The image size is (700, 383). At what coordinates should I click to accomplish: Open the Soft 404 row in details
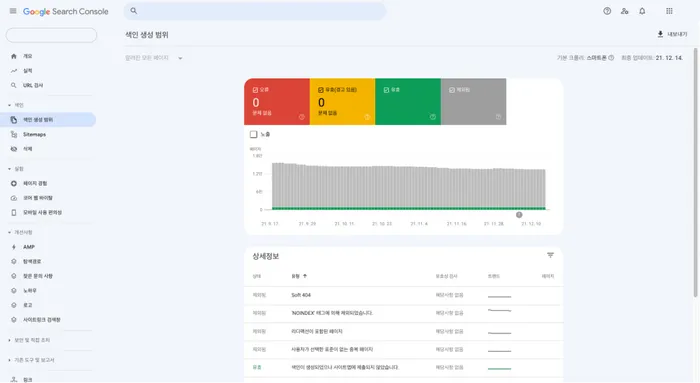coord(404,296)
